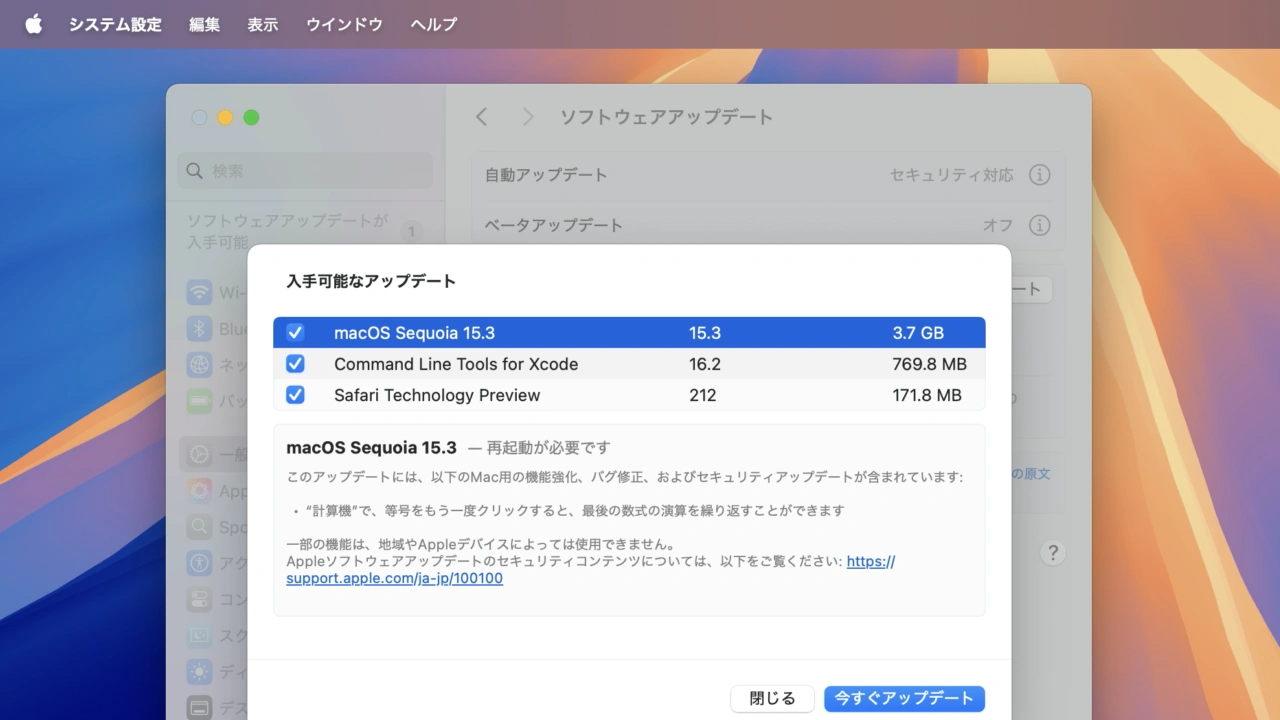Click info icon beside ベータアップデート
The height and width of the screenshot is (720, 1280).
pyautogui.click(x=1040, y=225)
